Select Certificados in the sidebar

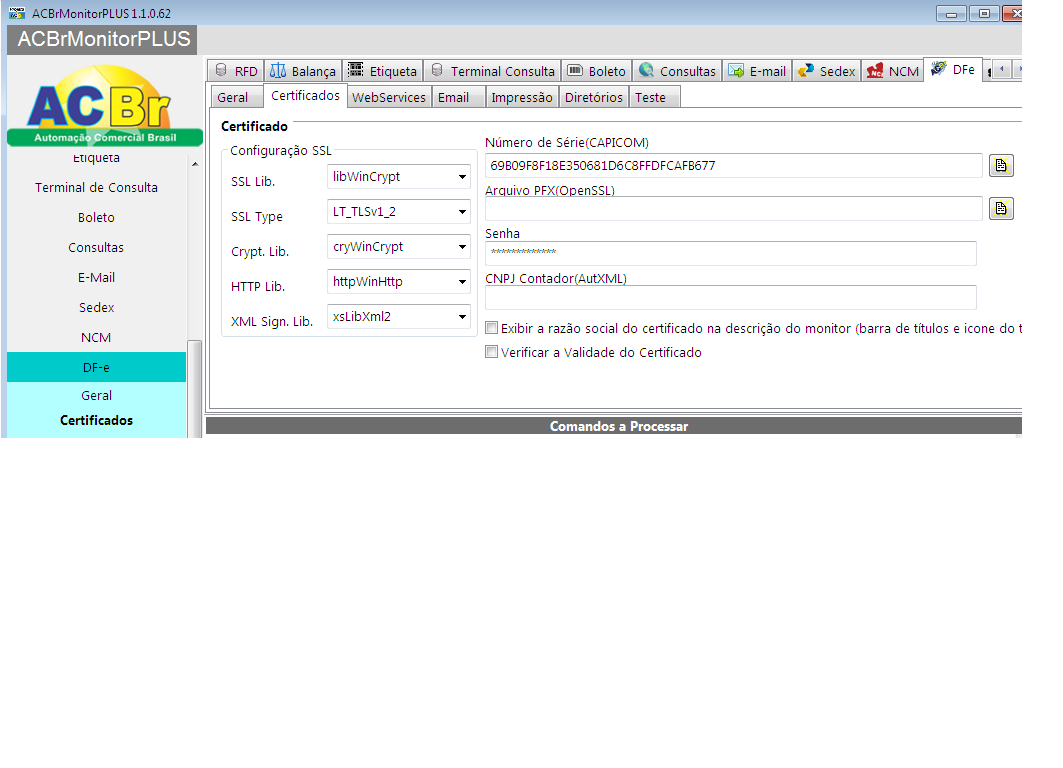96,420
